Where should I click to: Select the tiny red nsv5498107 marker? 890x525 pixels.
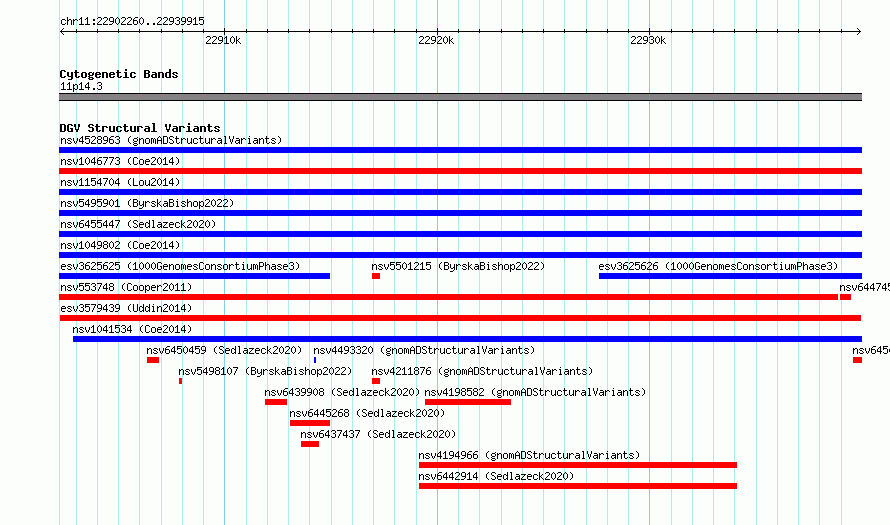point(180,381)
